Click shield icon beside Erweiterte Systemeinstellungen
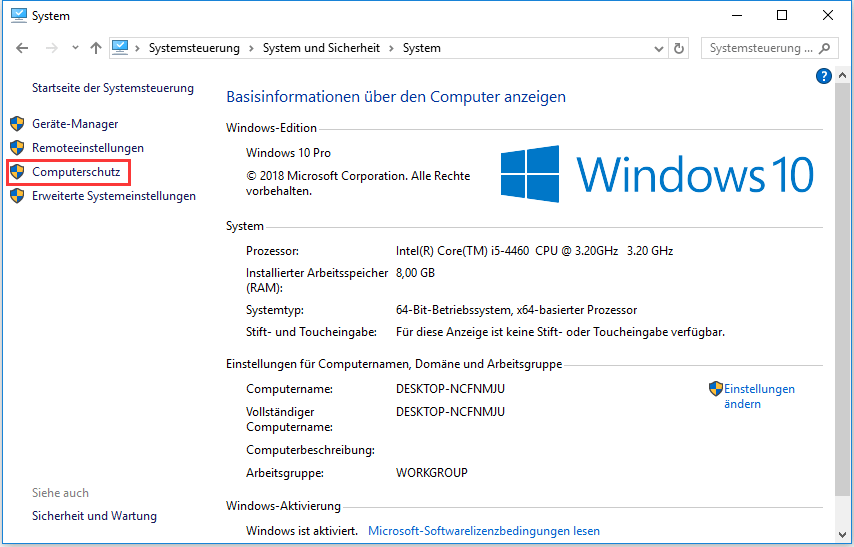This screenshot has width=854, height=547. [17, 196]
